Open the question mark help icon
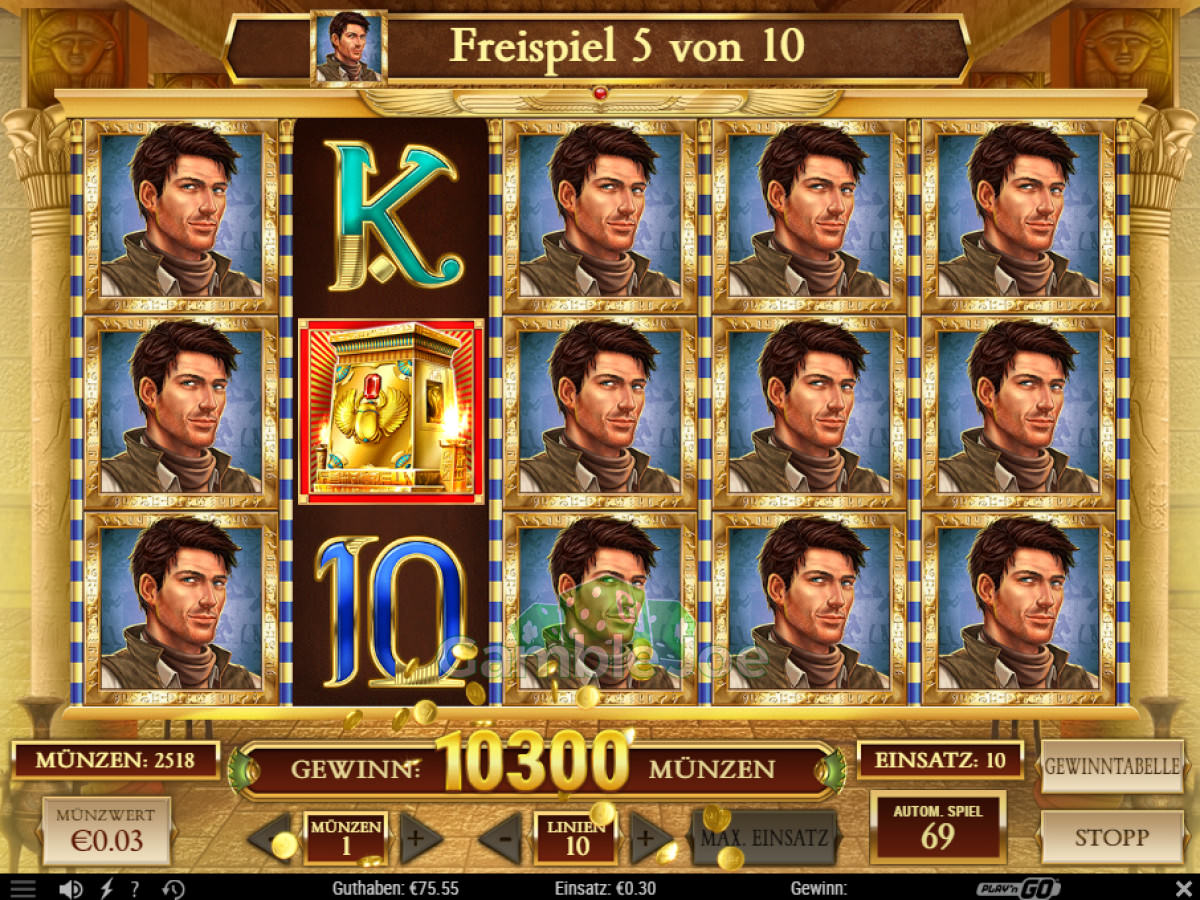The height and width of the screenshot is (900, 1200). (135, 888)
